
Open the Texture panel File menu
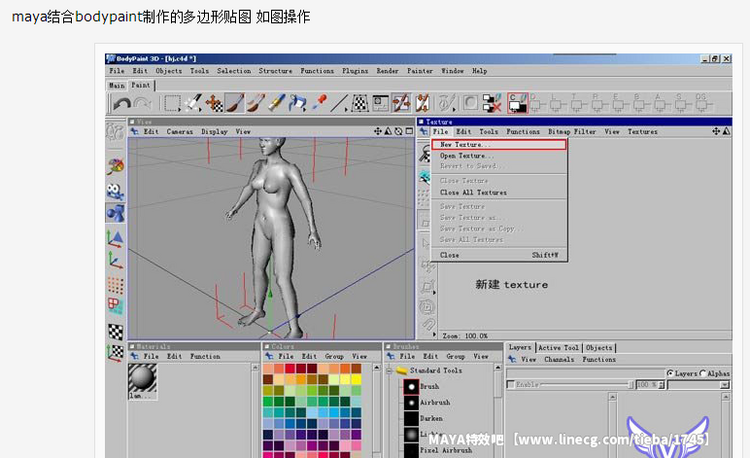(441, 131)
